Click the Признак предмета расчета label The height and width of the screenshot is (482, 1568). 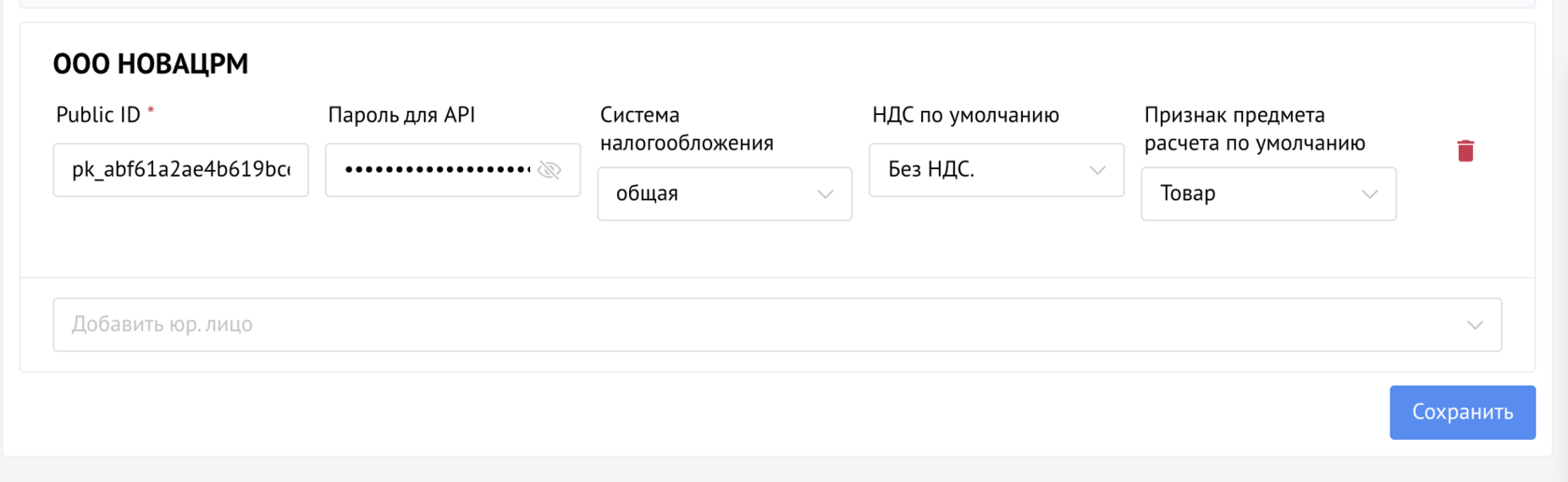tap(1253, 129)
